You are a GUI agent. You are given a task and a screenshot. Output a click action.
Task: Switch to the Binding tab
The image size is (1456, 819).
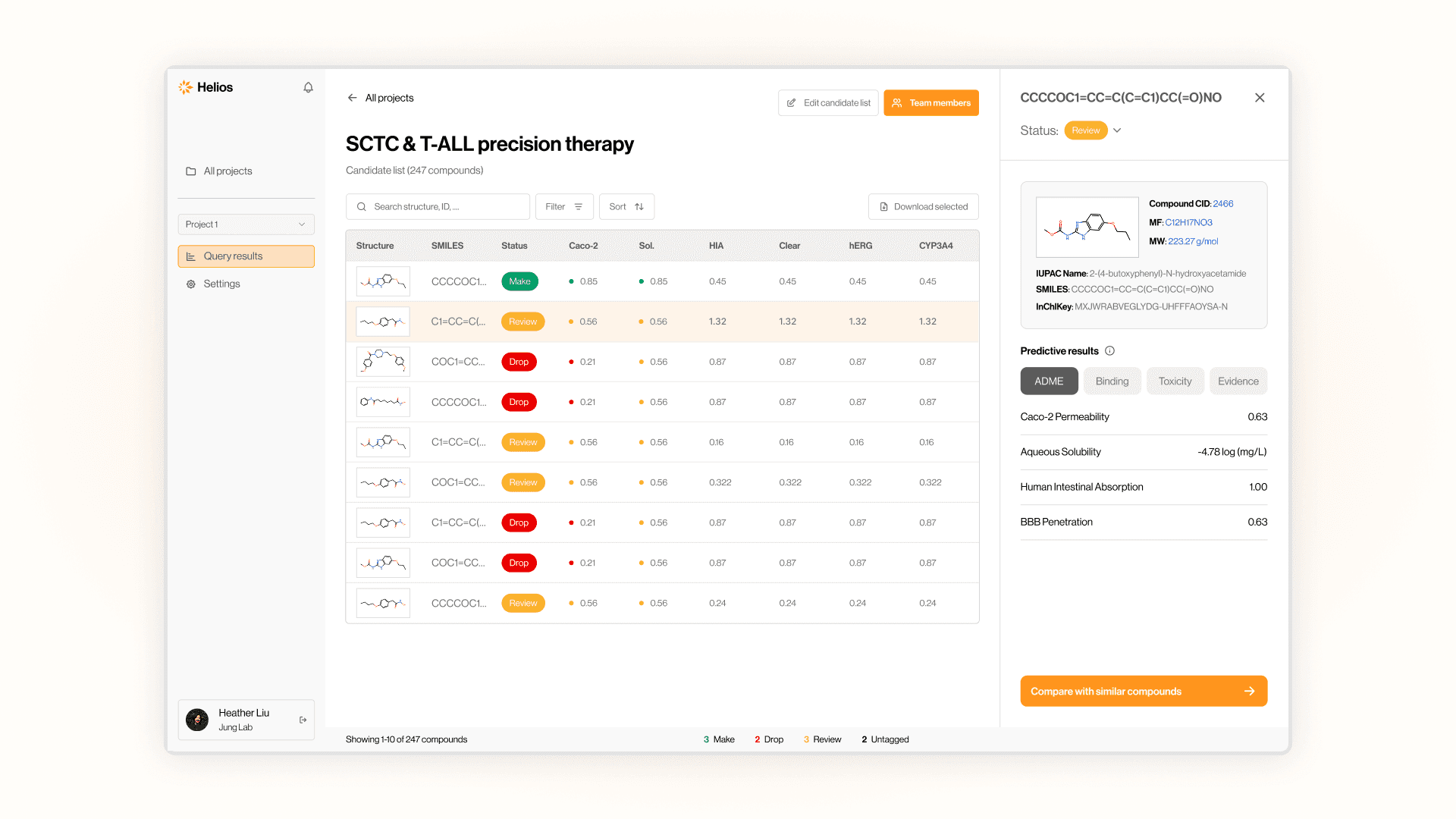pos(1112,381)
